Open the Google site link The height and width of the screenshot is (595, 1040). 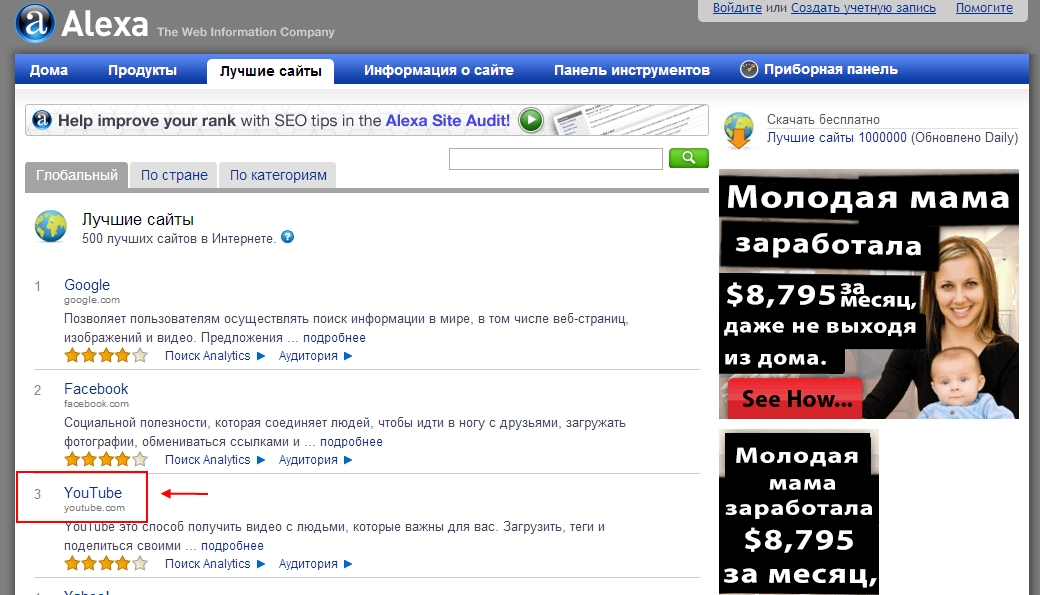87,285
